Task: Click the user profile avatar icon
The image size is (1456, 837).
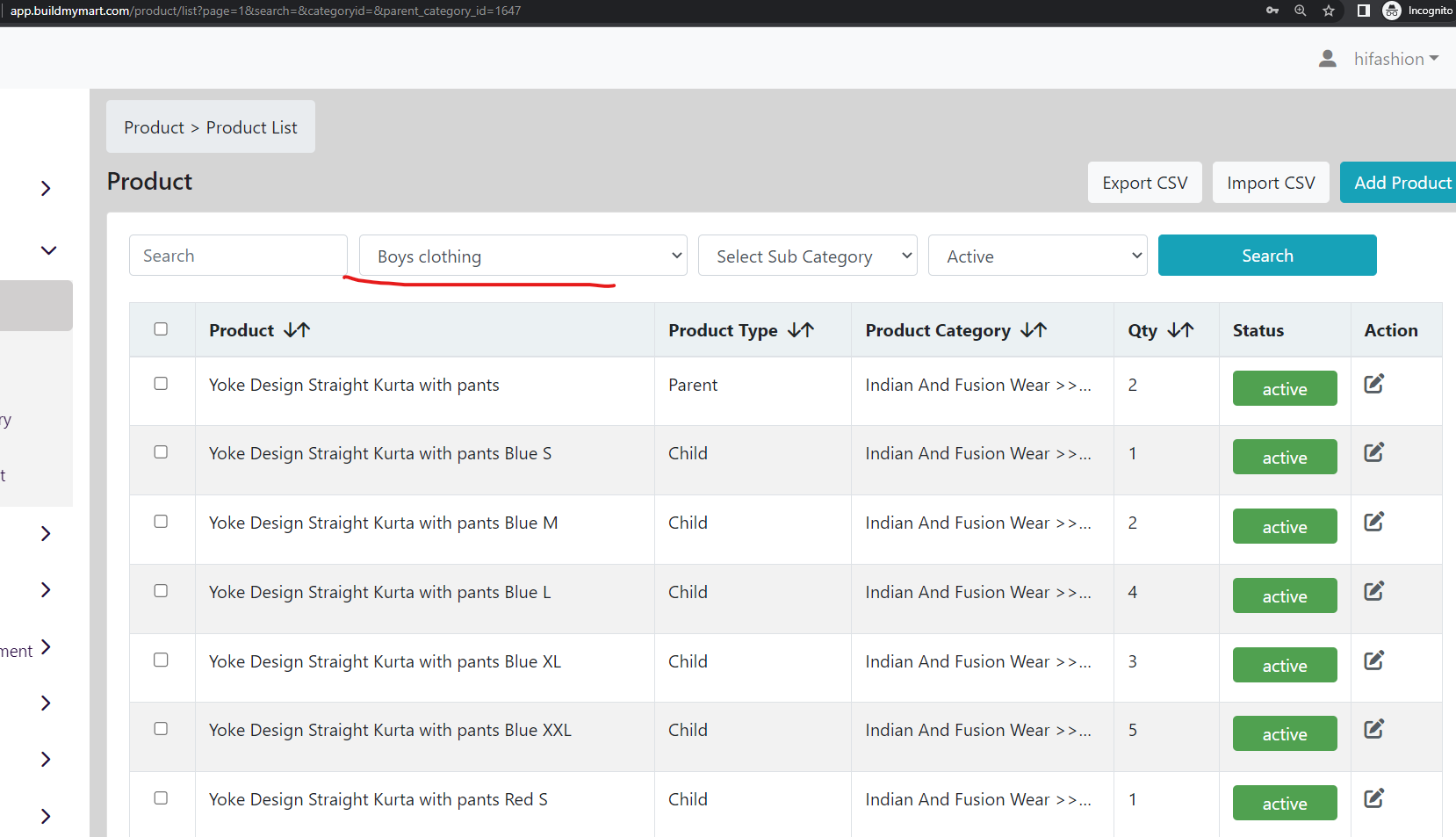Action: pos(1328,59)
